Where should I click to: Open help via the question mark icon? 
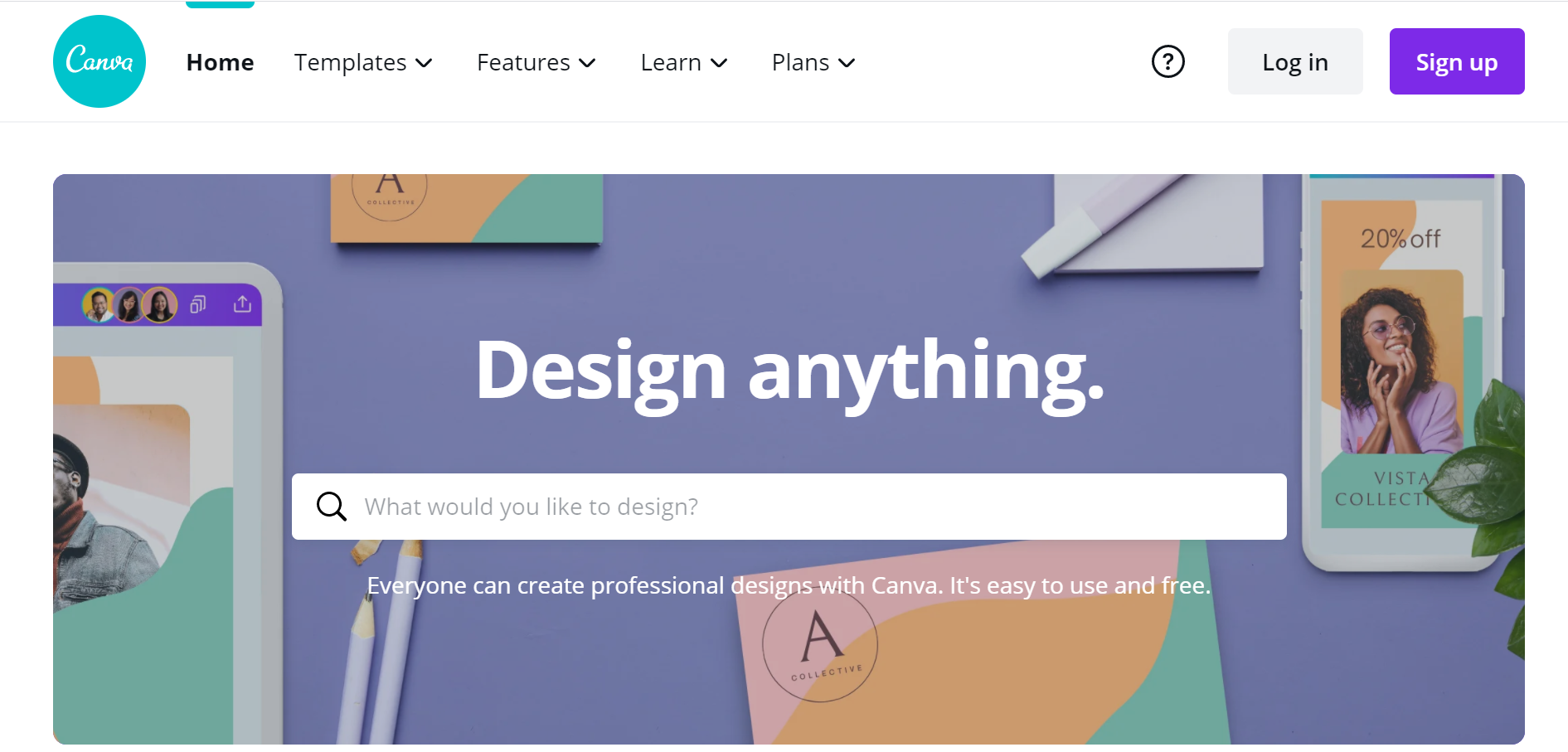(x=1168, y=61)
